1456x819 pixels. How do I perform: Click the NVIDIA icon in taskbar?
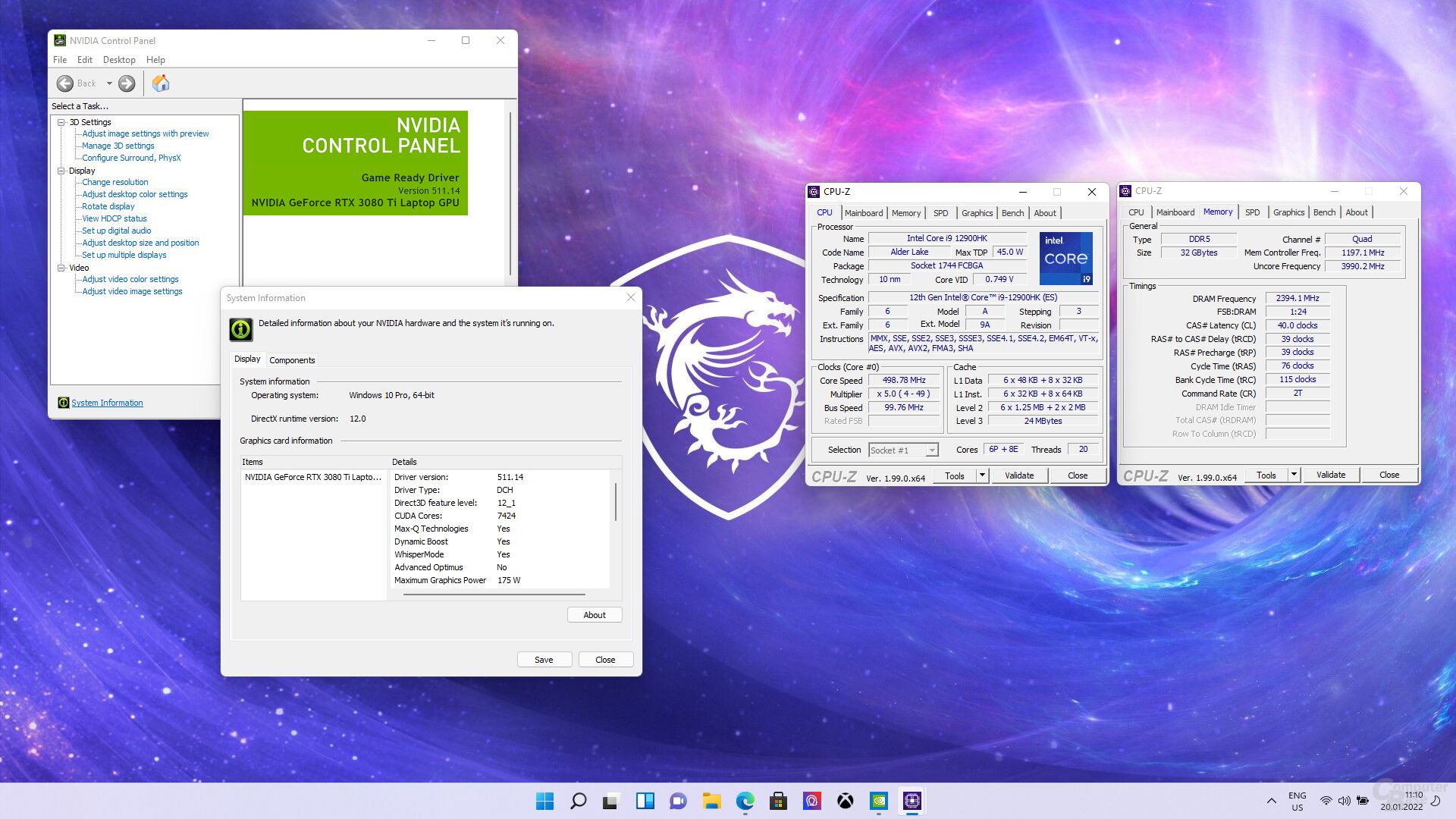[x=878, y=801]
